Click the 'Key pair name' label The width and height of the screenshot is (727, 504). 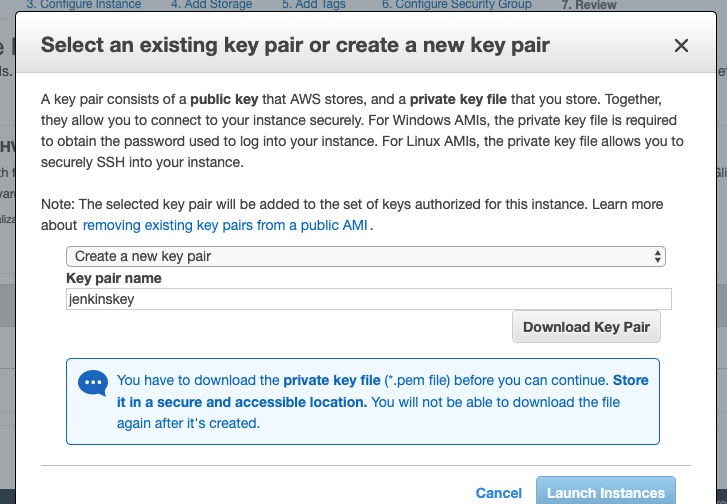[114, 278]
